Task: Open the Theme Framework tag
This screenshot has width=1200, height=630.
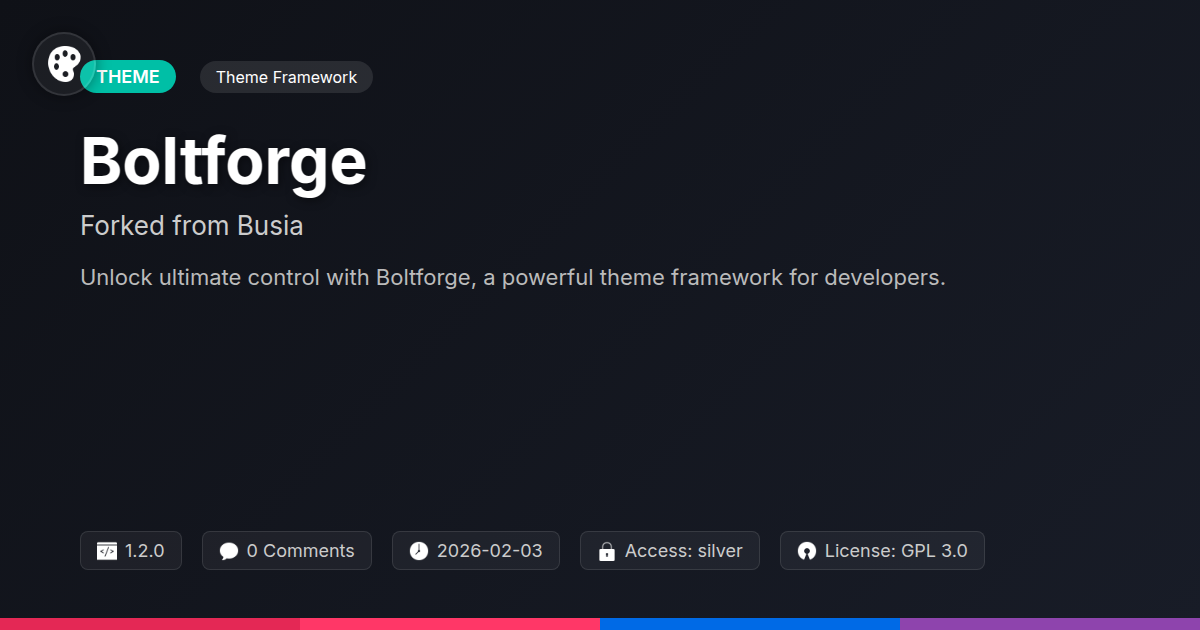Action: click(x=286, y=77)
